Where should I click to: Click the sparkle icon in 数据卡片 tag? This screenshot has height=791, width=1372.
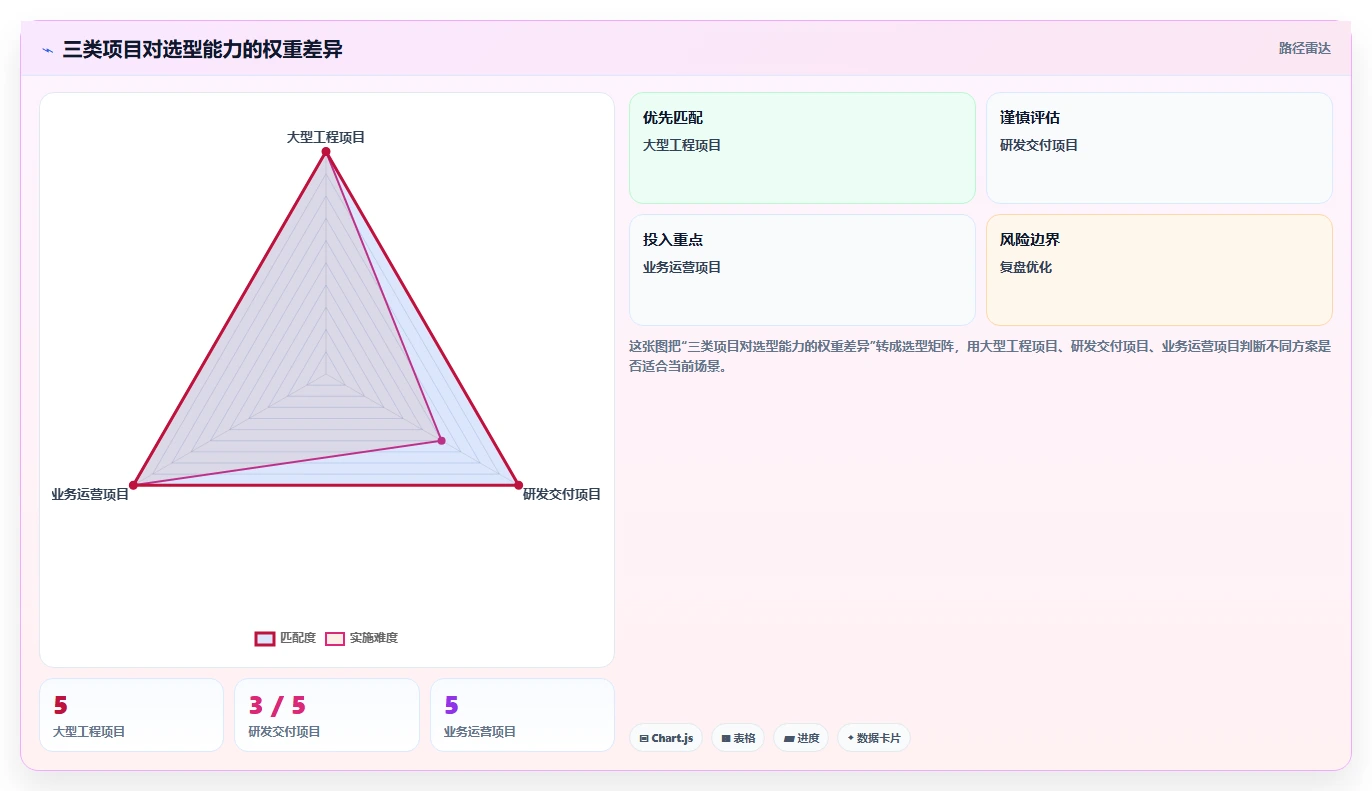850,738
